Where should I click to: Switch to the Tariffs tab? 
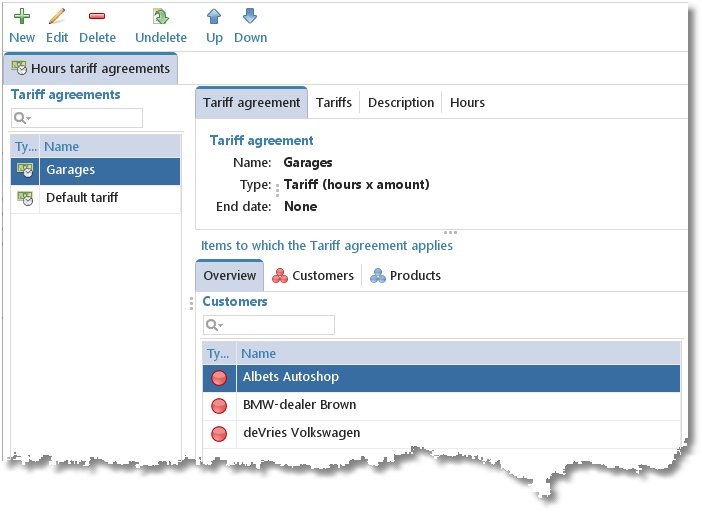pyautogui.click(x=333, y=102)
